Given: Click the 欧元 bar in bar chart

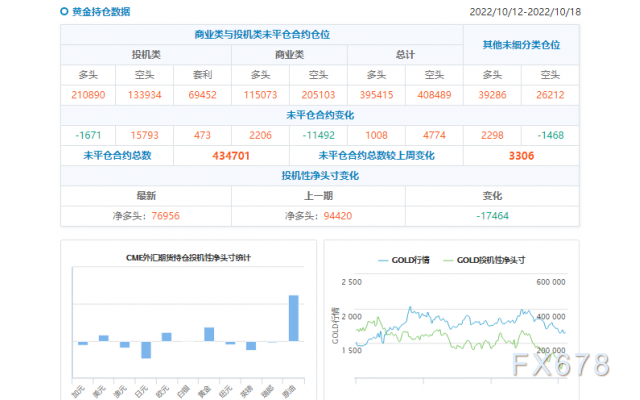Looking at the screenshot, I should click(167, 337).
